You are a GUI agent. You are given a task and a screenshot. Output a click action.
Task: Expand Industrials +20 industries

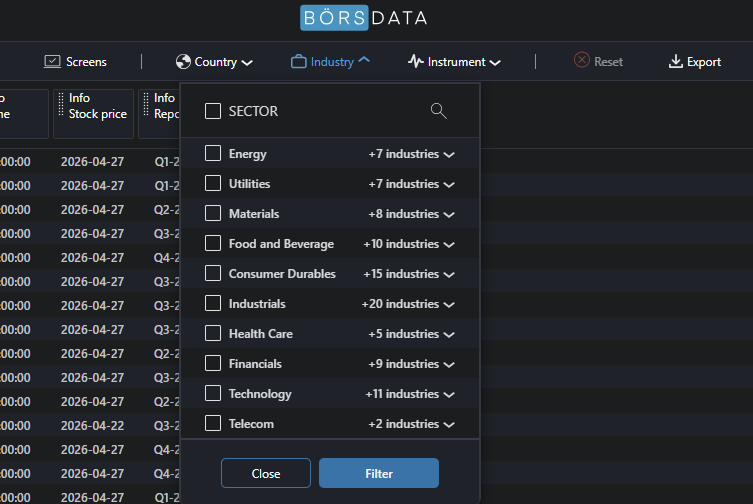[408, 304]
